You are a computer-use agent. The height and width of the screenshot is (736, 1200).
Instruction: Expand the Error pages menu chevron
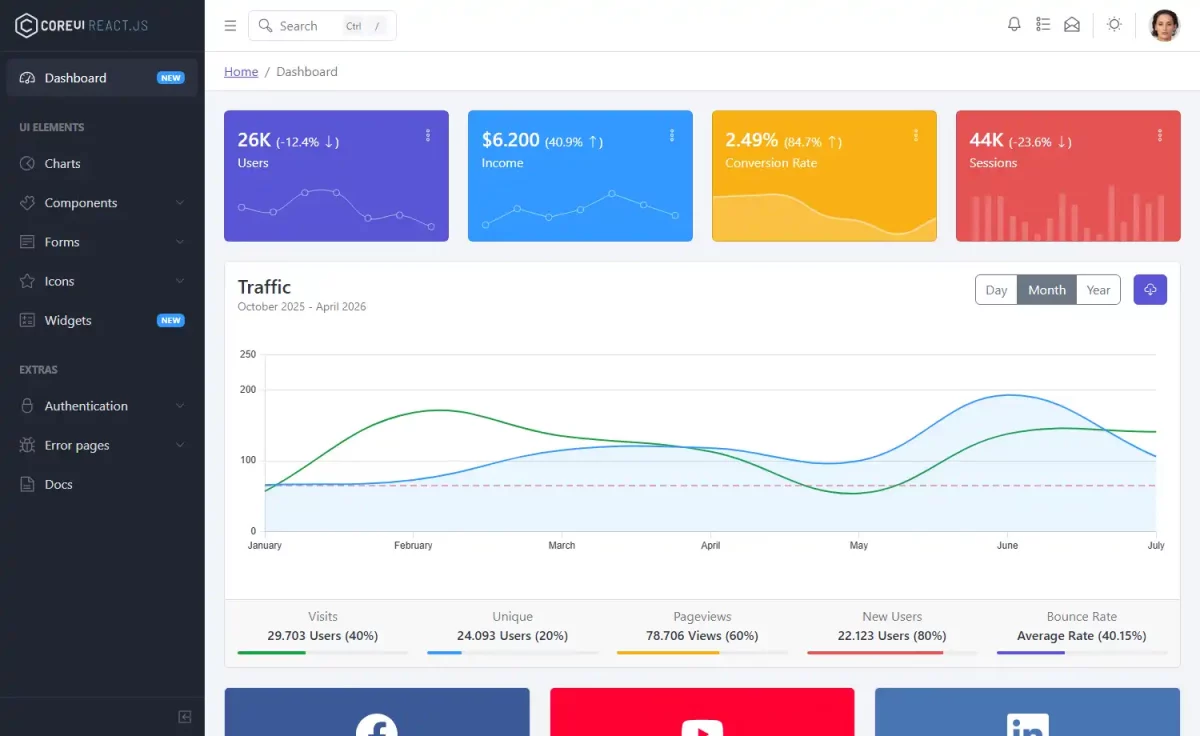coord(180,445)
